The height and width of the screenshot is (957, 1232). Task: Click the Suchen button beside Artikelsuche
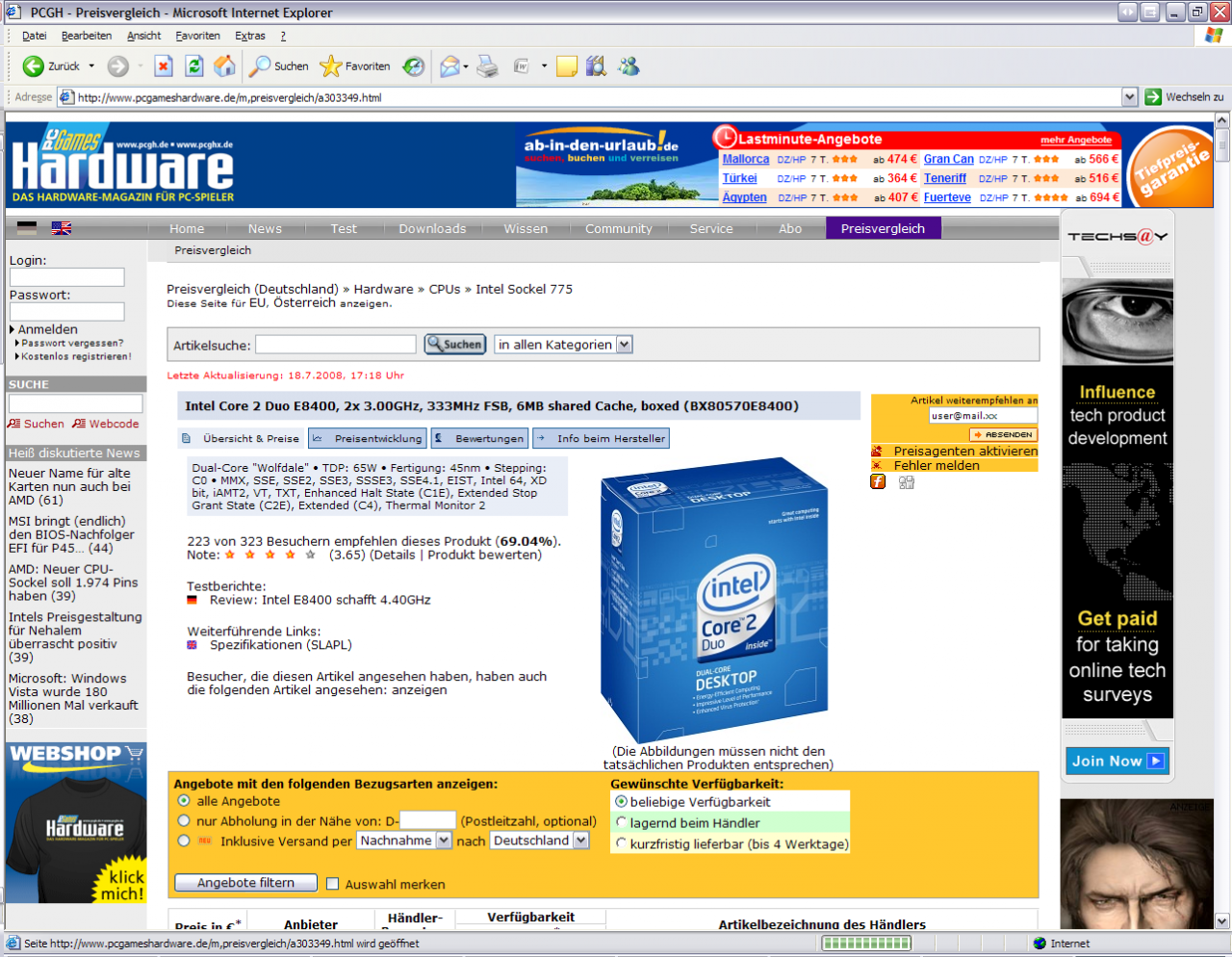coord(454,345)
